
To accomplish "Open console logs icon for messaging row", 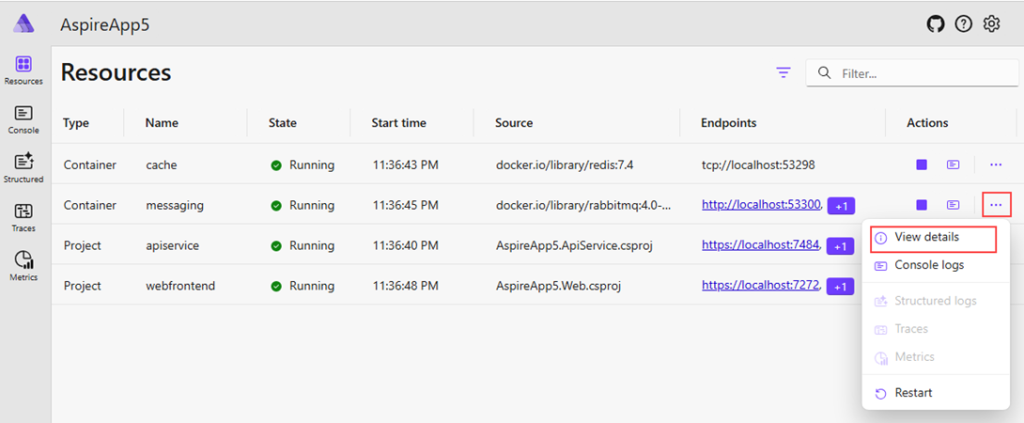I will click(x=953, y=205).
